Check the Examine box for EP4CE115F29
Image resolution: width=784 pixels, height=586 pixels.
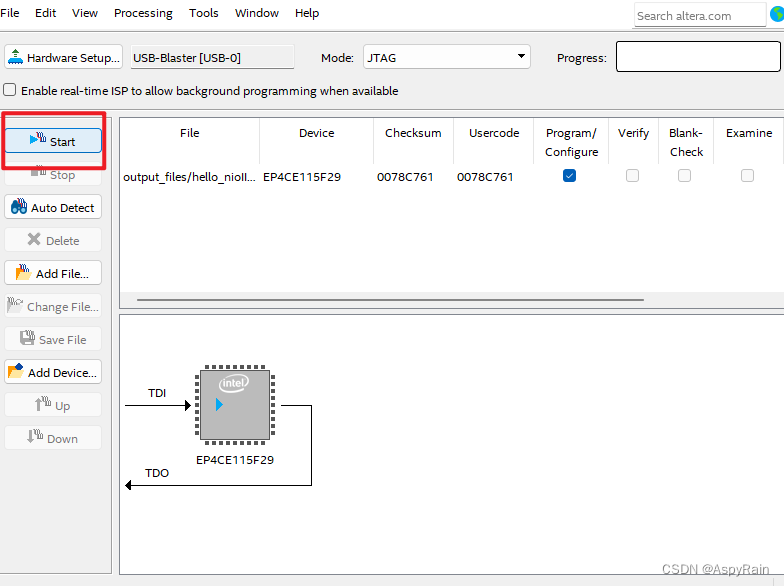(x=748, y=176)
